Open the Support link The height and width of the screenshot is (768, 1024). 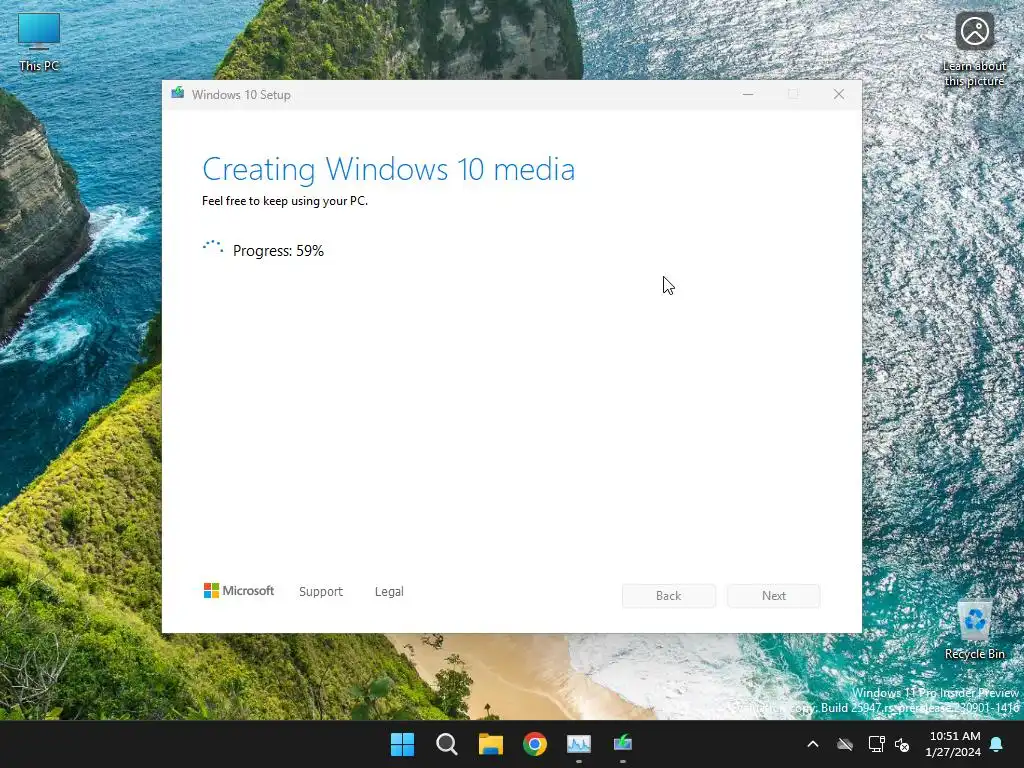(321, 592)
